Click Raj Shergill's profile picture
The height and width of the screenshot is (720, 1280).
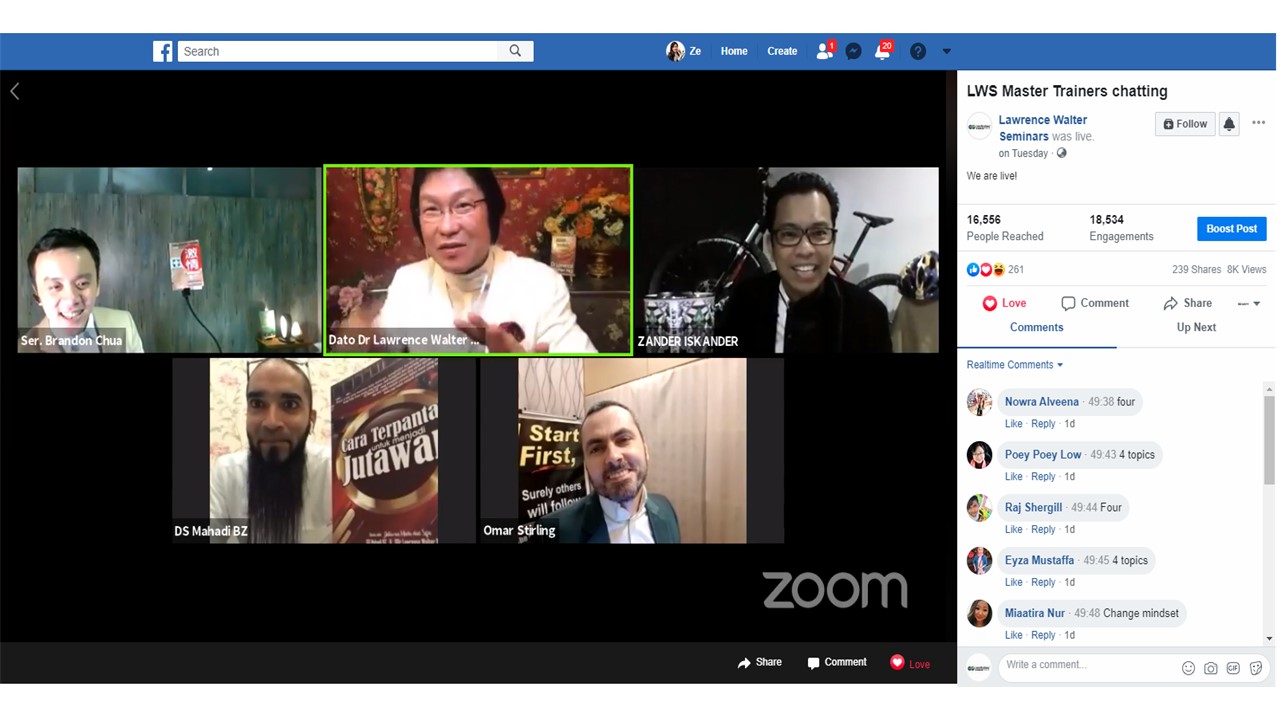[x=979, y=508]
